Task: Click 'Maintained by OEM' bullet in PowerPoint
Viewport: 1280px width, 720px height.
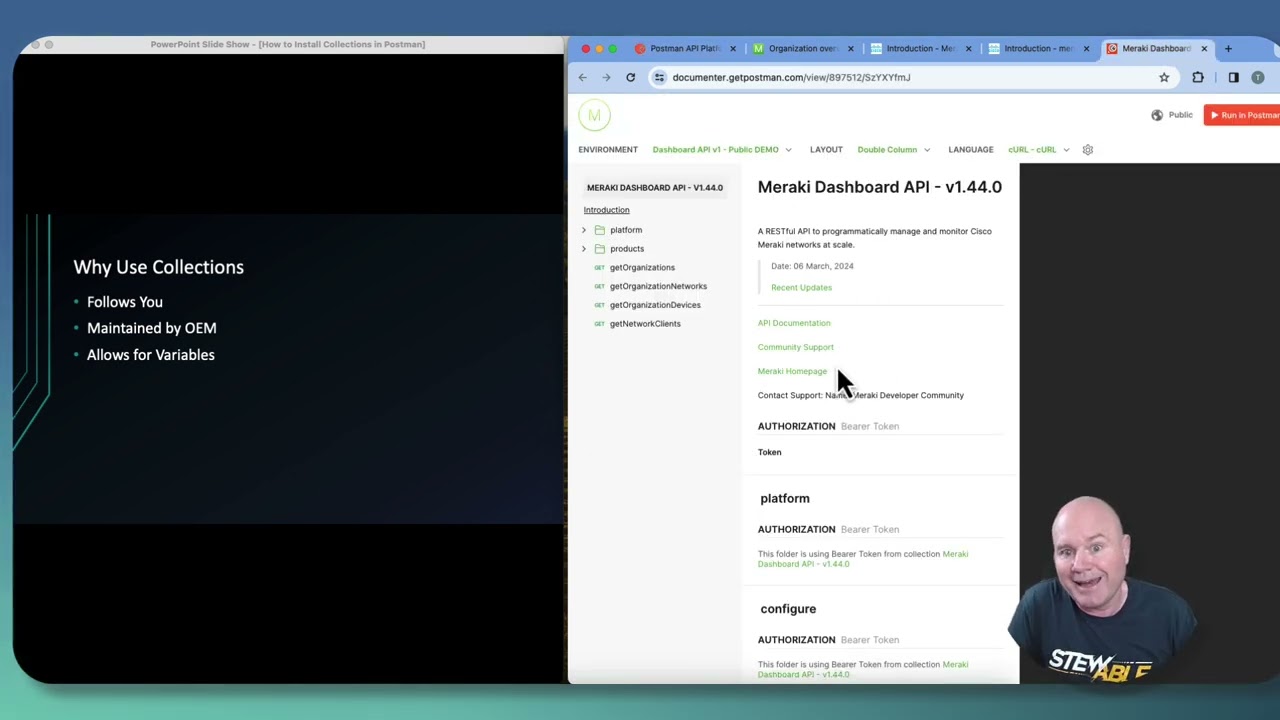Action: [151, 328]
